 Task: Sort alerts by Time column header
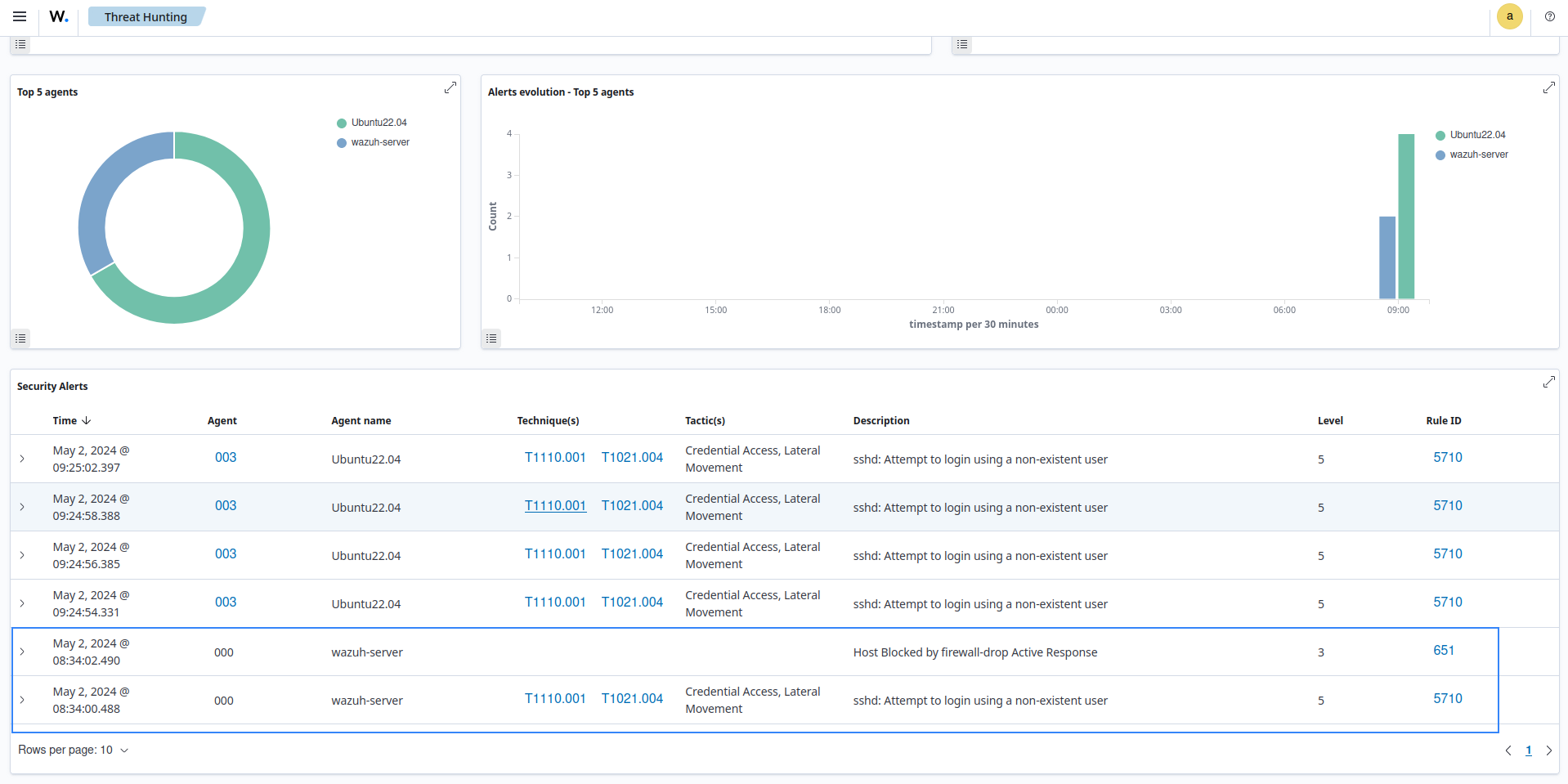point(71,420)
